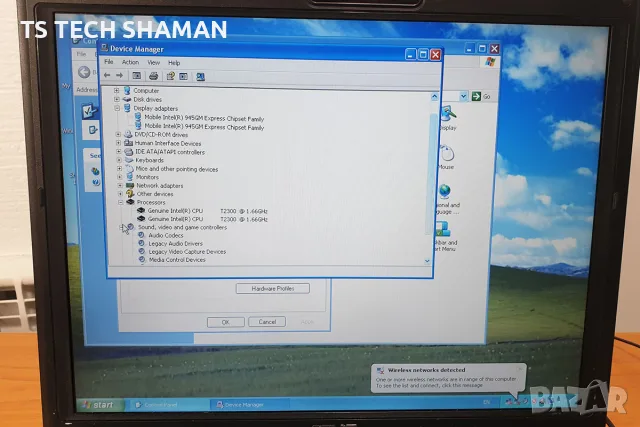Select Sound, video and game controllers
The width and height of the screenshot is (640, 427).
click(182, 227)
